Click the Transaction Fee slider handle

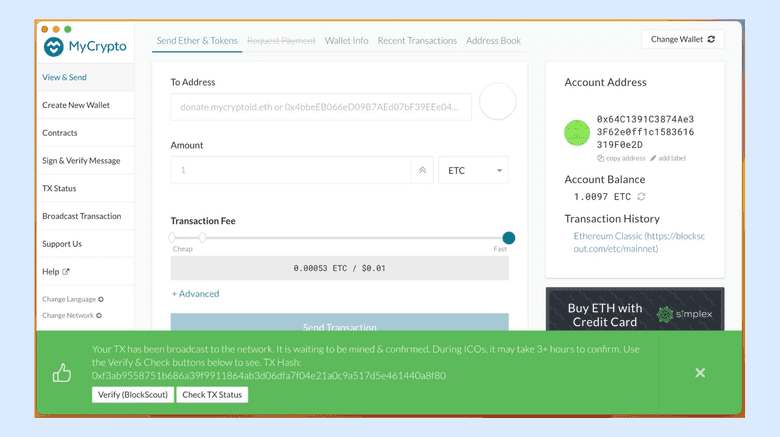pos(508,238)
